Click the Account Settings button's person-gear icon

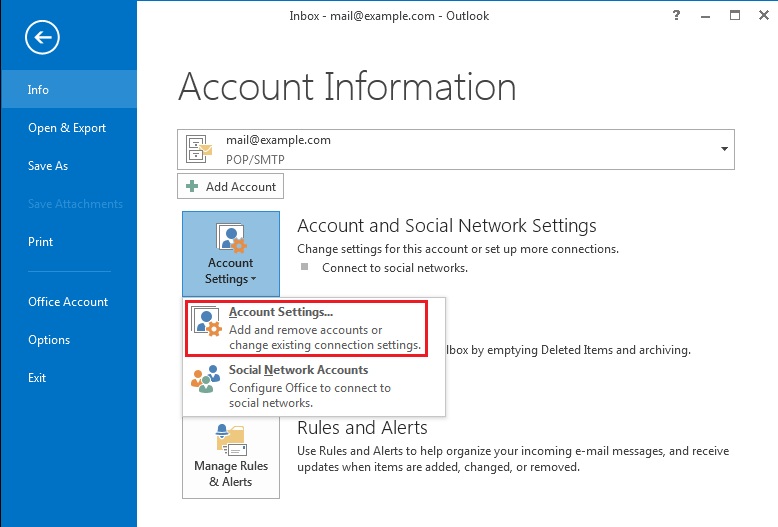pyautogui.click(x=231, y=238)
